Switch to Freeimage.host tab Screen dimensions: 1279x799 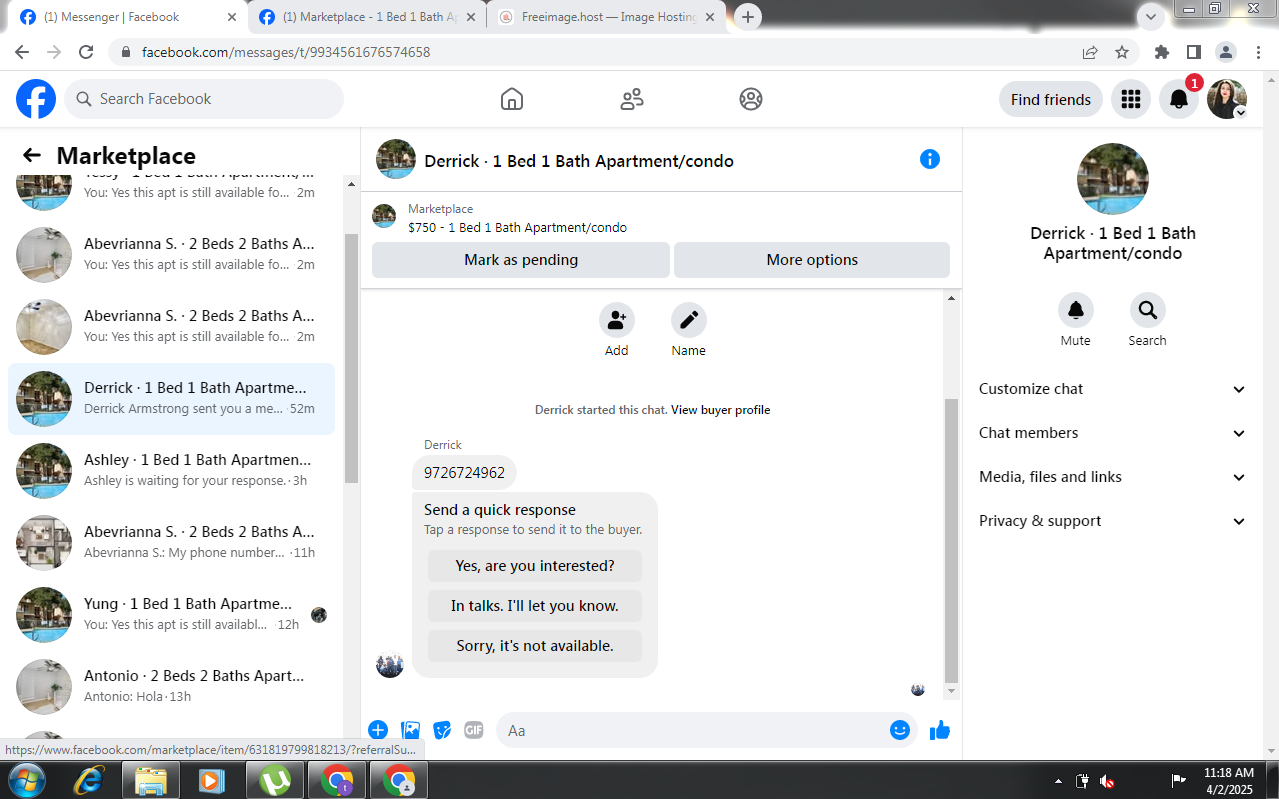coord(608,17)
